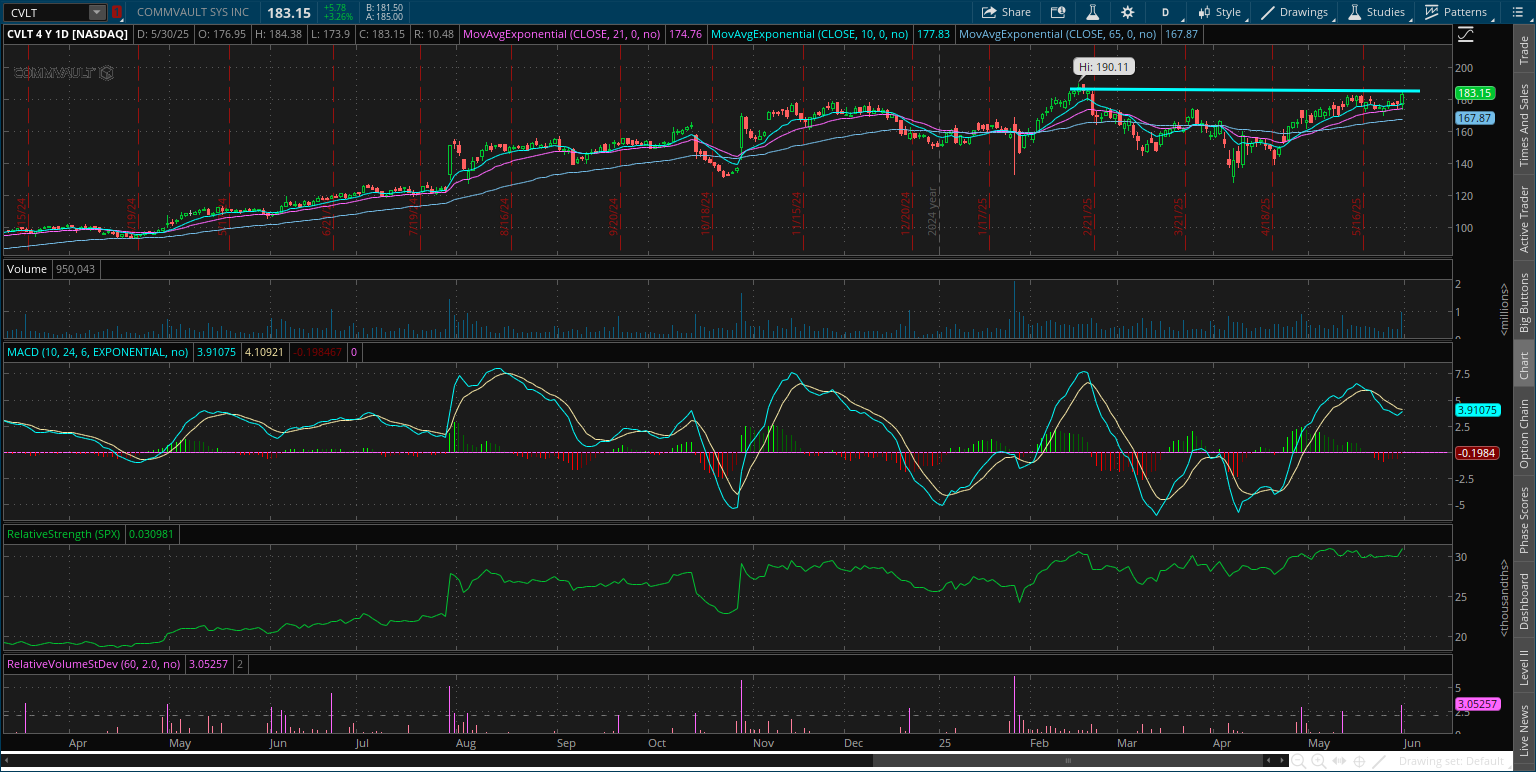
Task: Open the Trade side tab
Action: pos(1524,51)
